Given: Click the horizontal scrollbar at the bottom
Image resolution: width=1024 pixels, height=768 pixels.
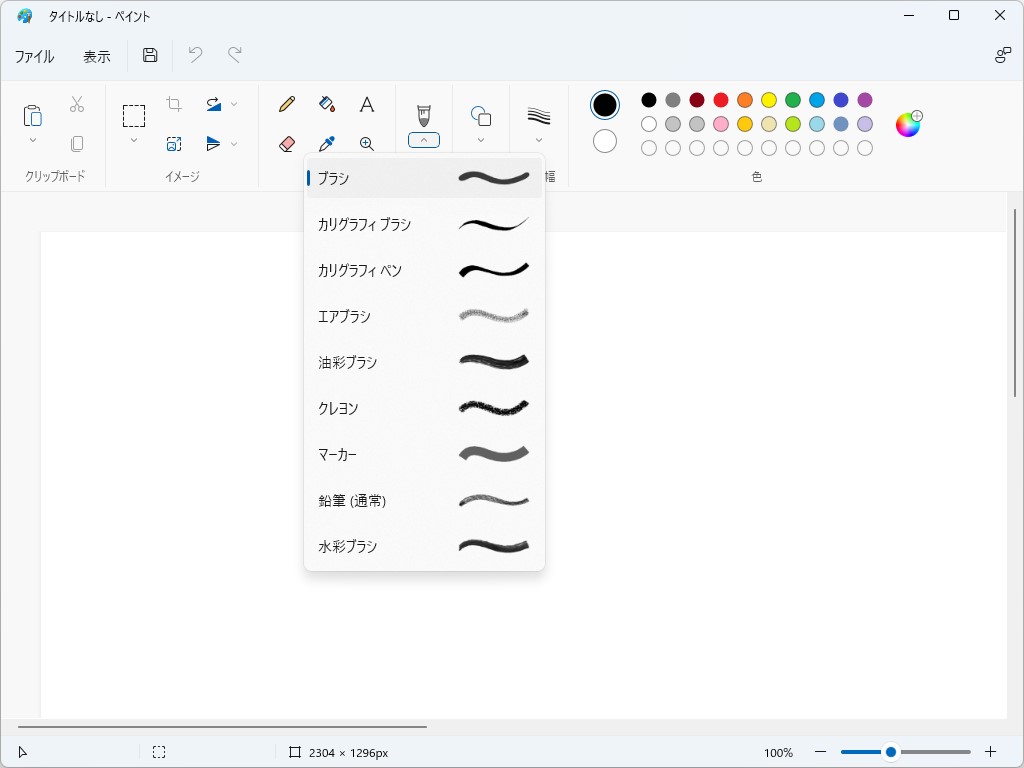Looking at the screenshot, I should (x=222, y=726).
